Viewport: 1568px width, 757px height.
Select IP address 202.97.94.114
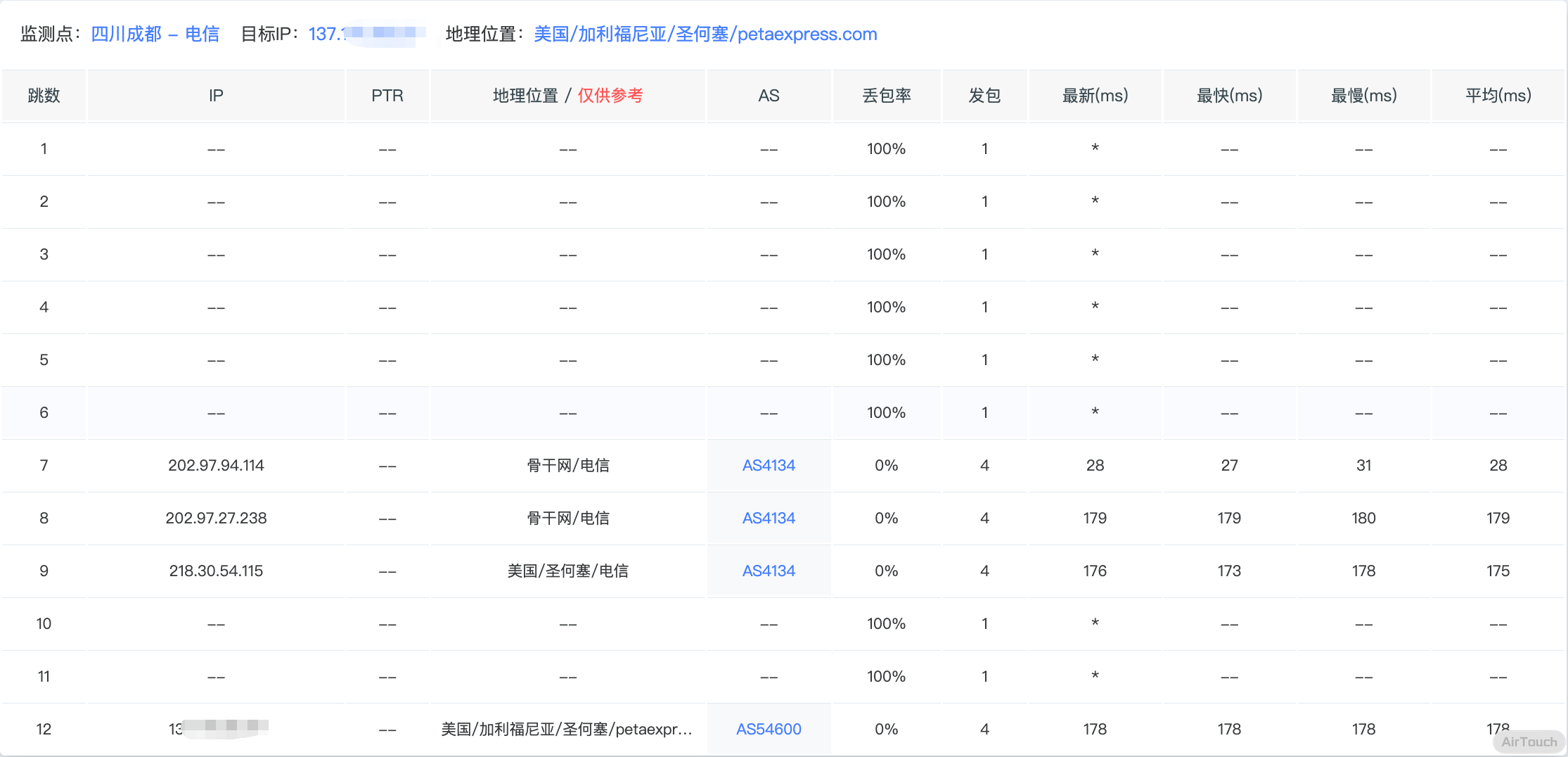point(216,465)
